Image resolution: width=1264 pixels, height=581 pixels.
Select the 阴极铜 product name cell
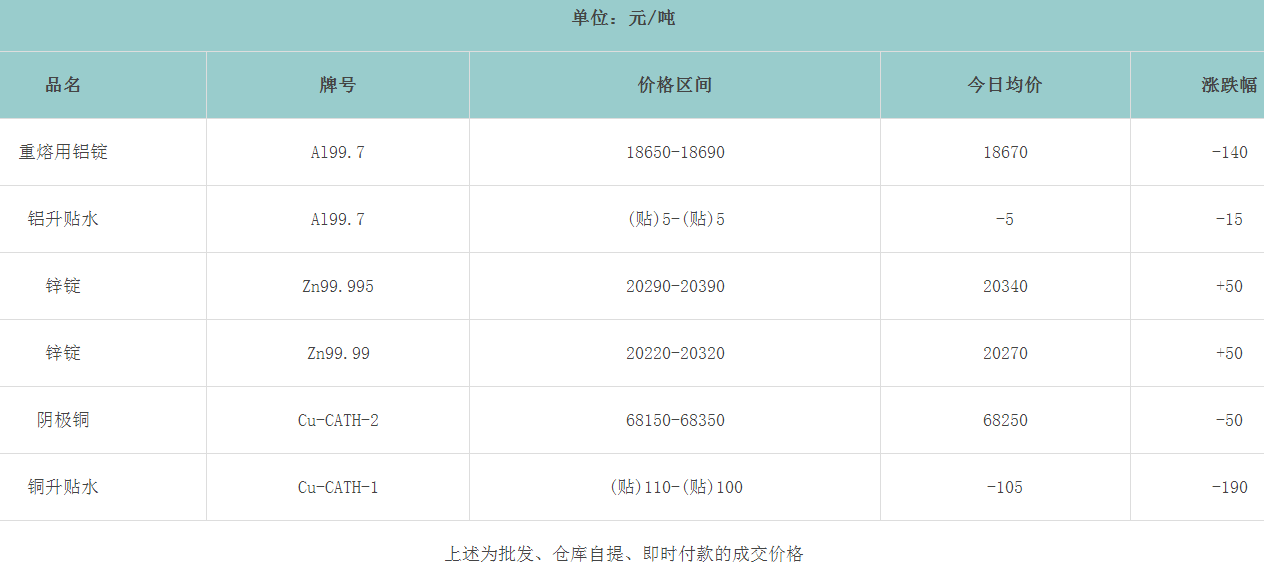tap(63, 420)
